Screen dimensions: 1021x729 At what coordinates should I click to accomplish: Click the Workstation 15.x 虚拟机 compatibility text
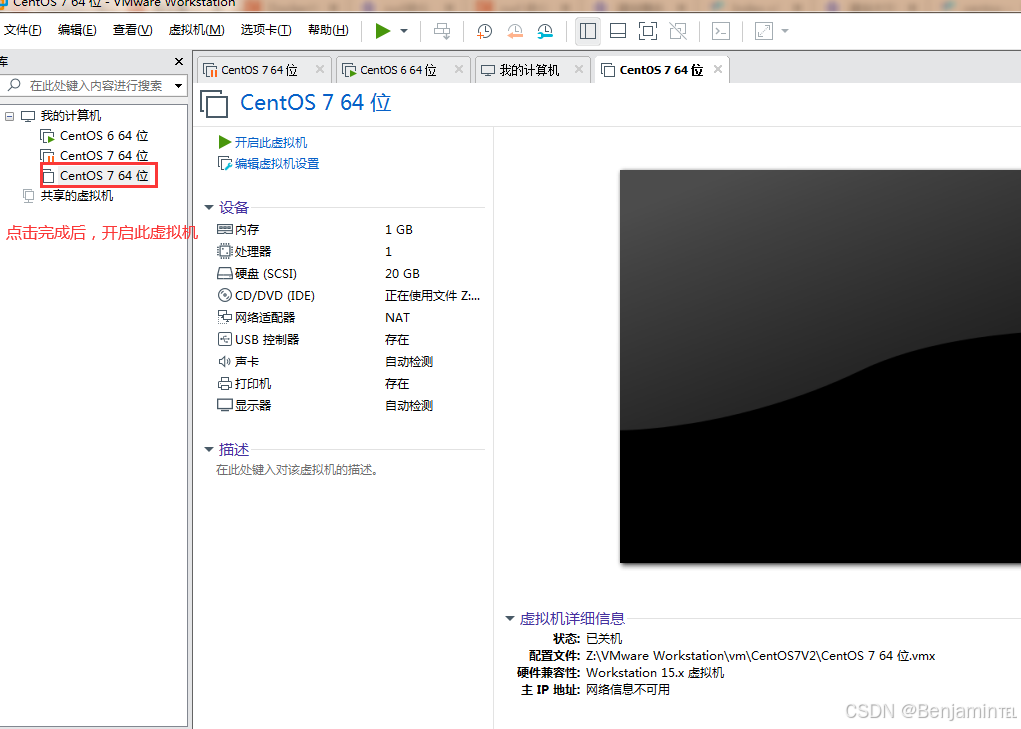point(654,673)
